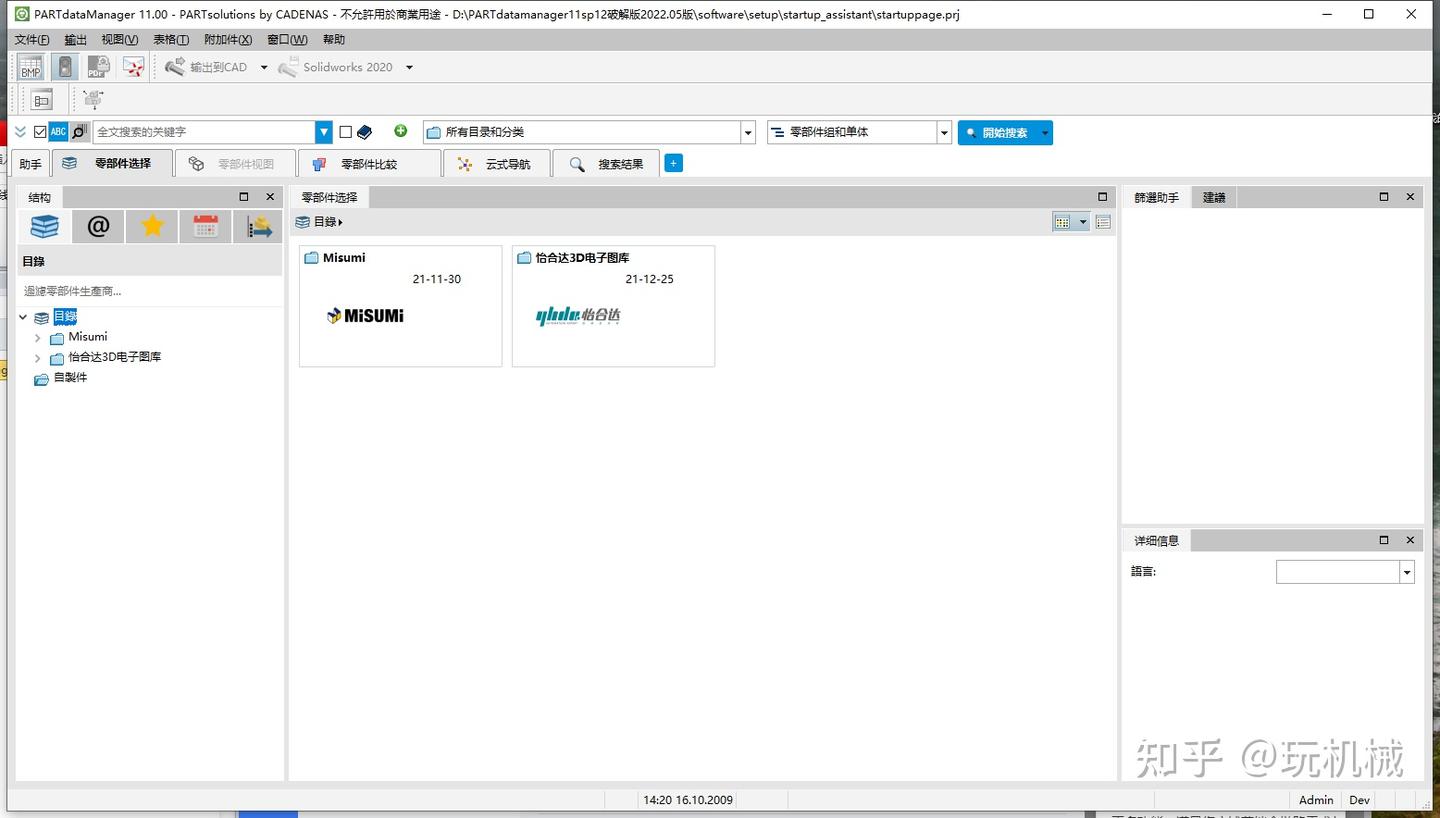The image size is (1440, 818).
Task: Open the Misumi catalog thumbnail card
Action: pyautogui.click(x=400, y=306)
